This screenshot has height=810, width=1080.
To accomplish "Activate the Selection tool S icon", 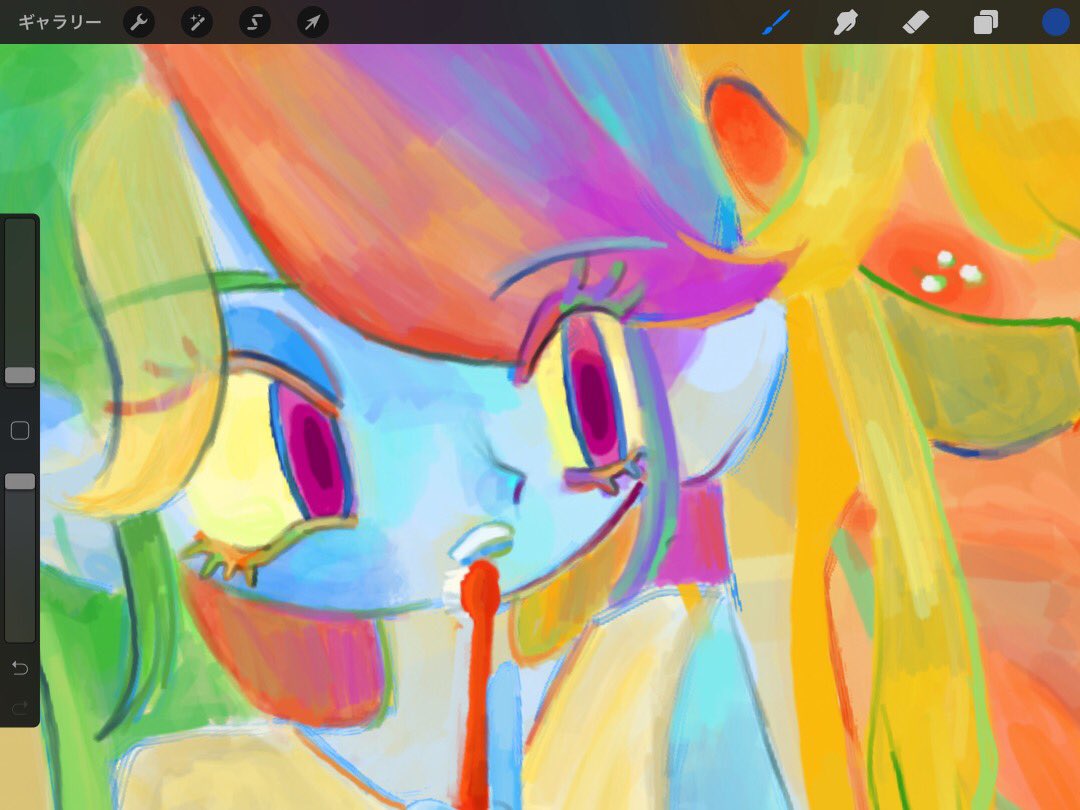I will [x=254, y=23].
